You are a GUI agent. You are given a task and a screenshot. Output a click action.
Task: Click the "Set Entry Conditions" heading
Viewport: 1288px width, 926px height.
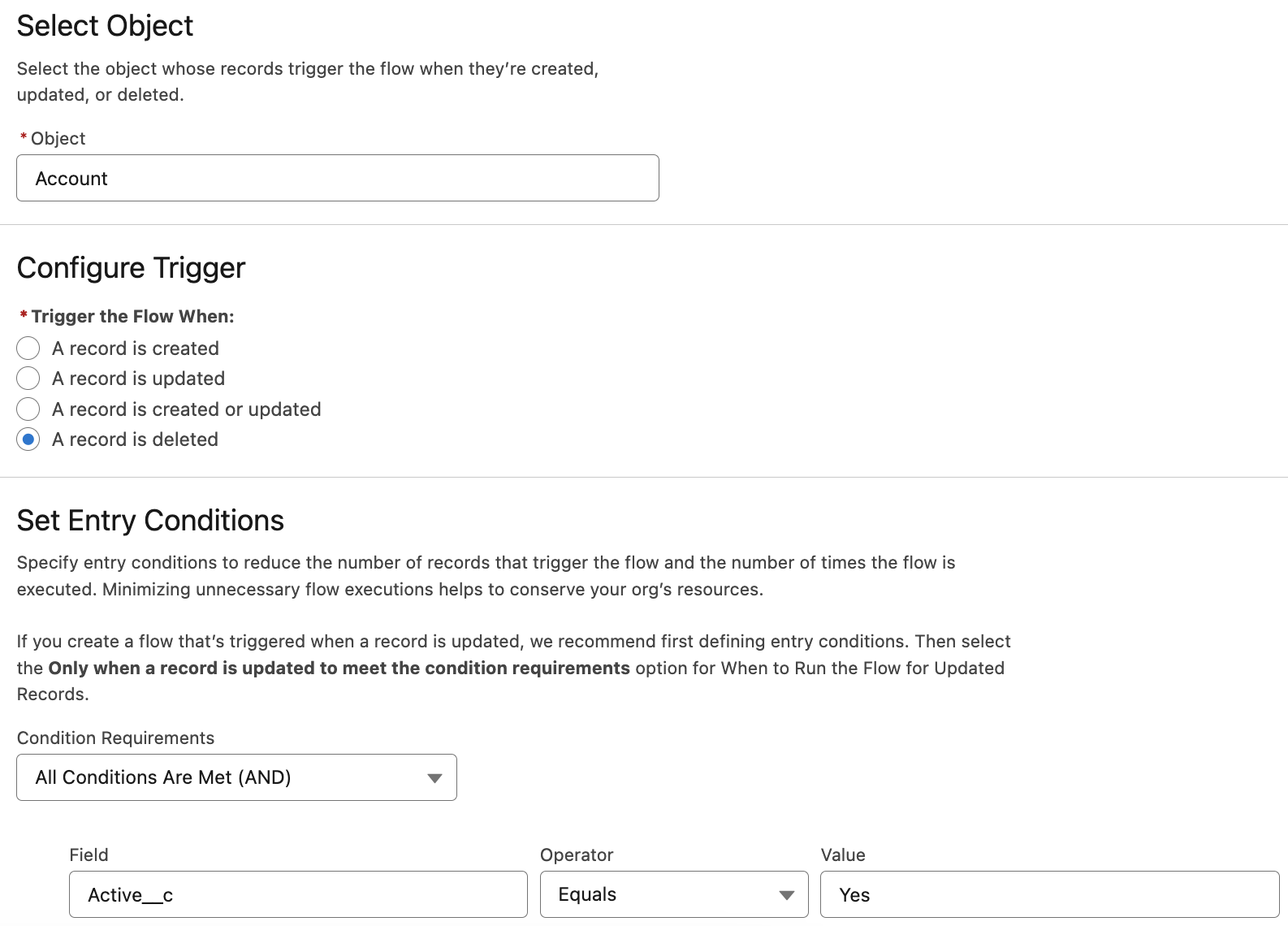(149, 520)
